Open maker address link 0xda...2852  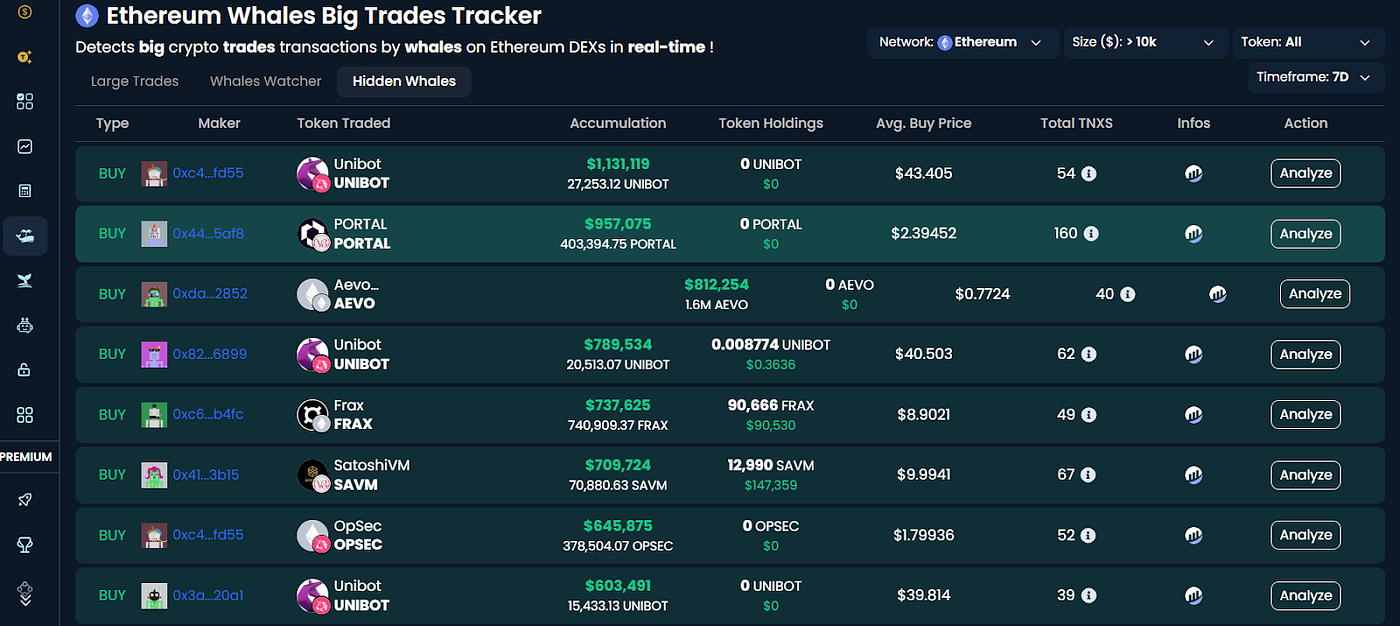(x=208, y=293)
